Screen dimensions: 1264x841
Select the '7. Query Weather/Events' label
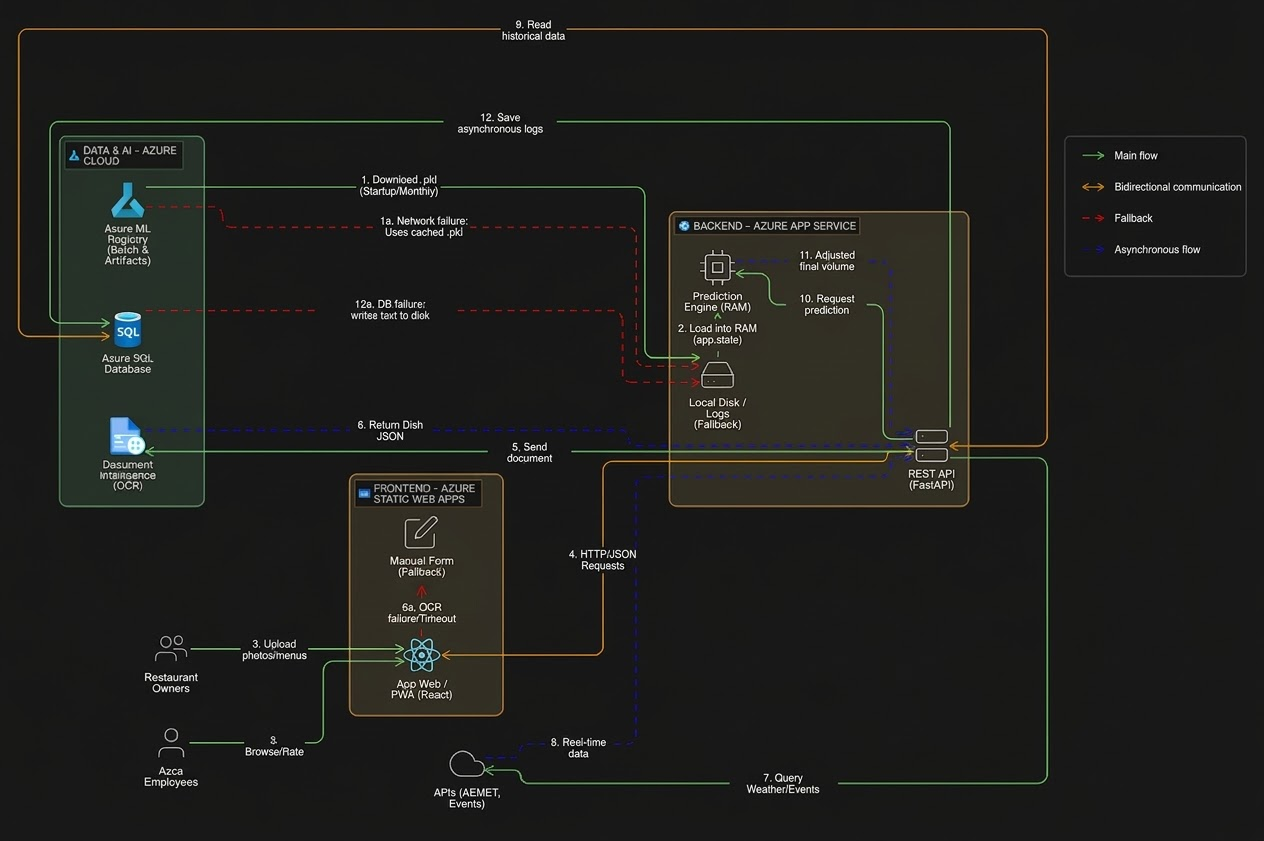coord(782,783)
